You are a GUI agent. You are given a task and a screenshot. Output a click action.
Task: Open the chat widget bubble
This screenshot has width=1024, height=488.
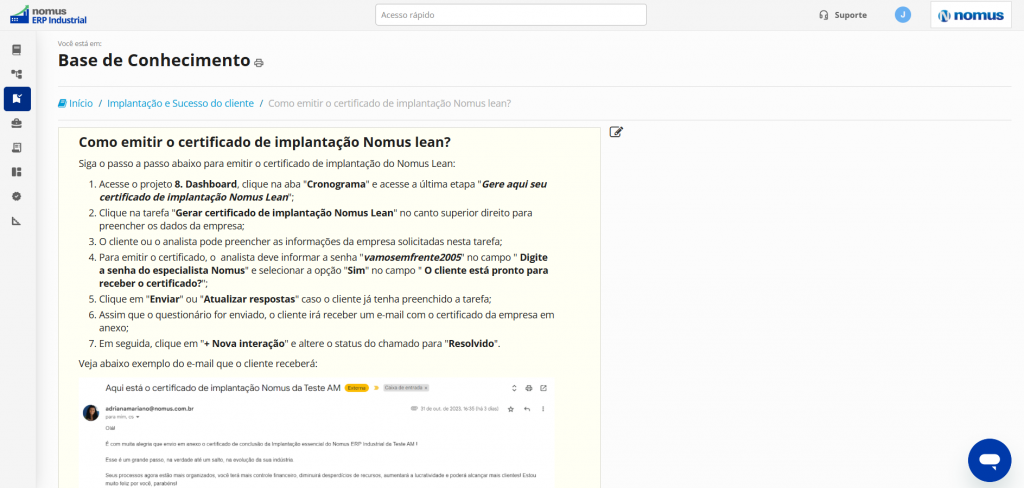pos(989,460)
